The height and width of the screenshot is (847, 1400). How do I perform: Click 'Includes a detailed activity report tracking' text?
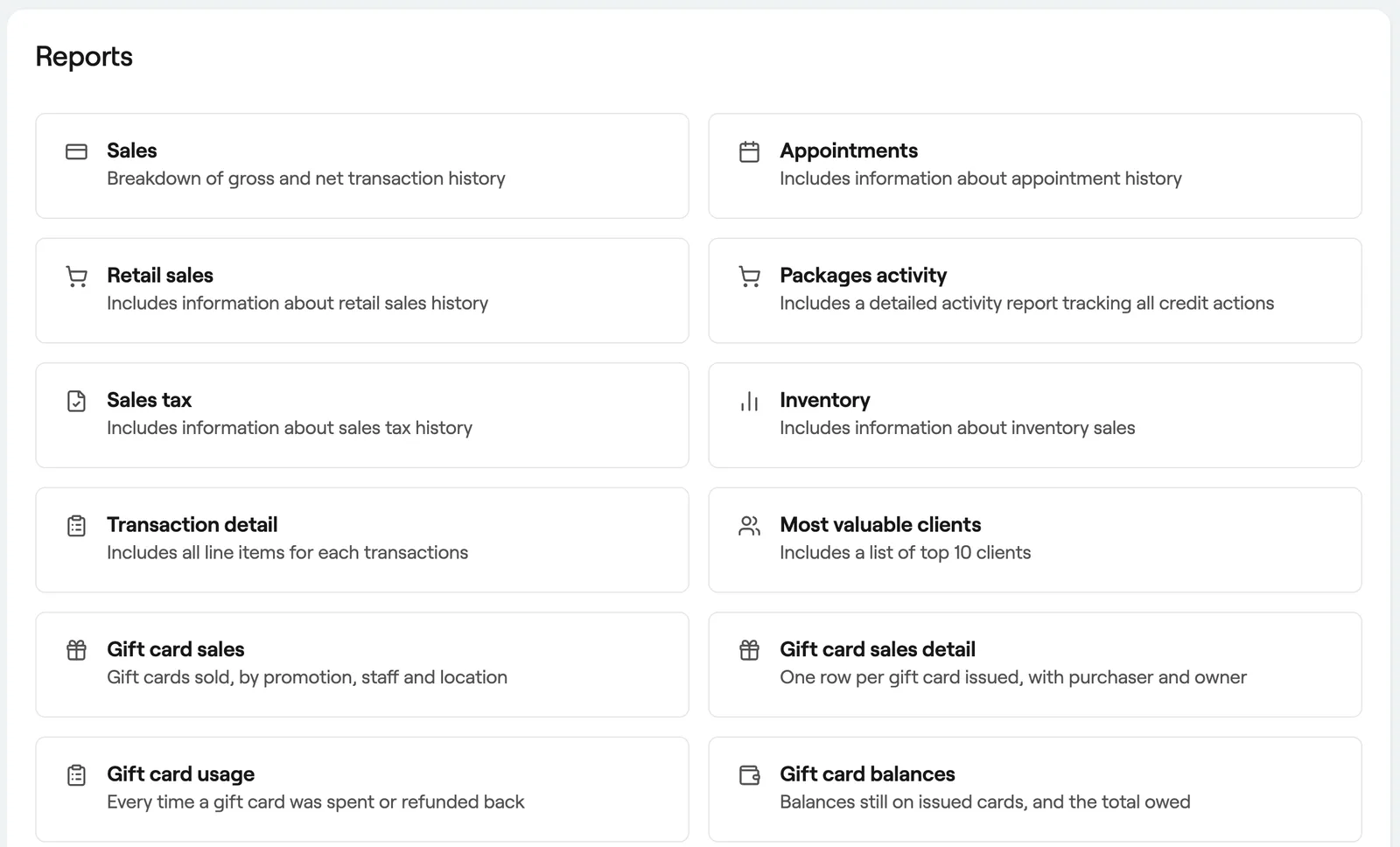tap(1027, 304)
